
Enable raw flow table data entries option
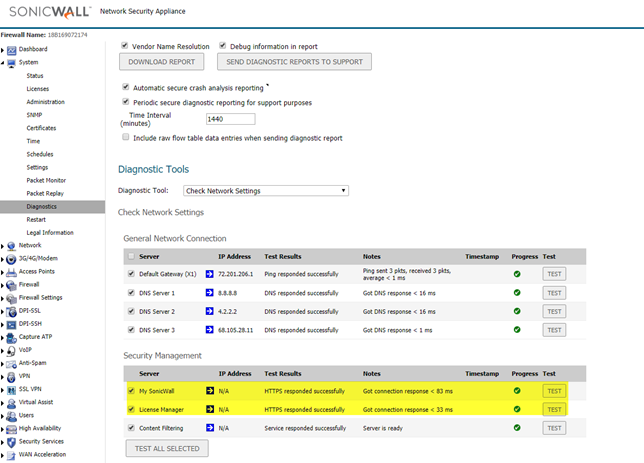coord(125,137)
